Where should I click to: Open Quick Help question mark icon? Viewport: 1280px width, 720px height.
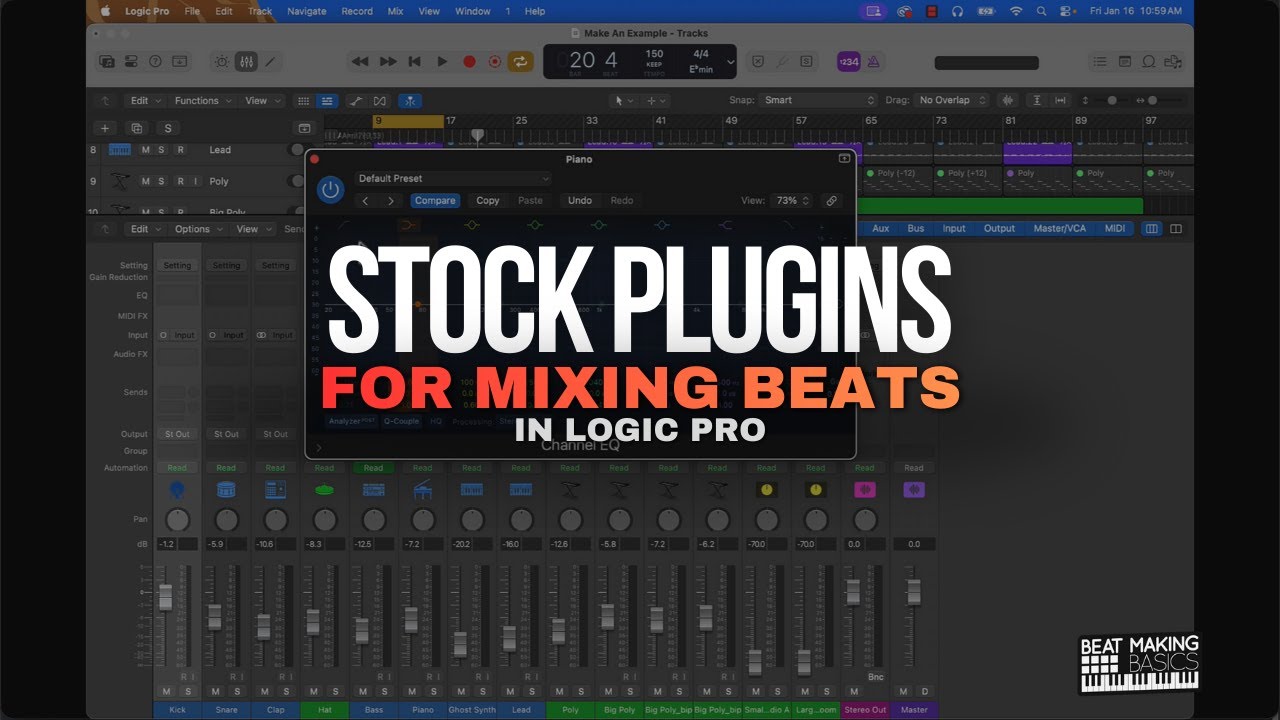pyautogui.click(x=155, y=61)
